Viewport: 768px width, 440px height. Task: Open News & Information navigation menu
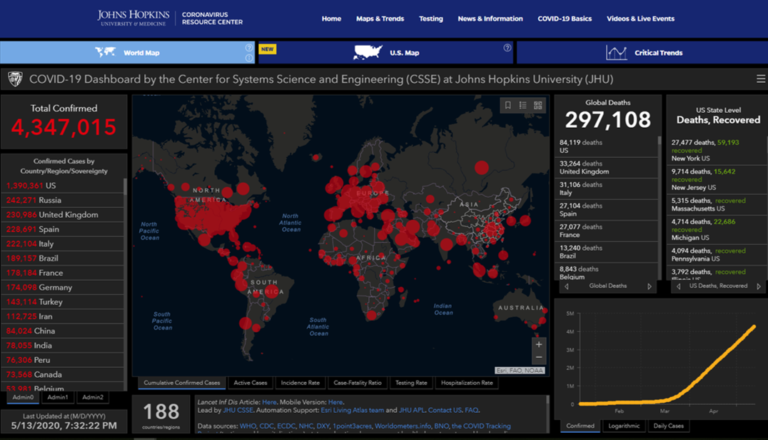pyautogui.click(x=490, y=19)
